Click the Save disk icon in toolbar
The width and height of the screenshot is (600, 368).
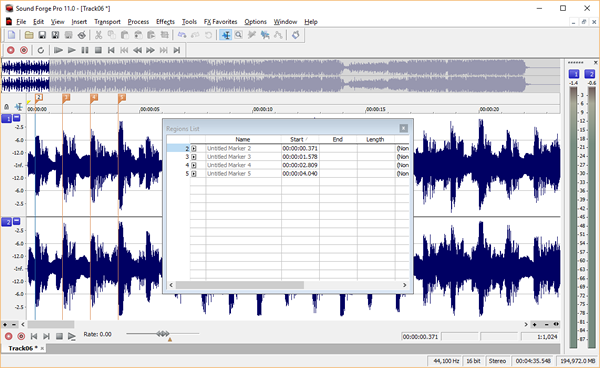[x=42, y=35]
